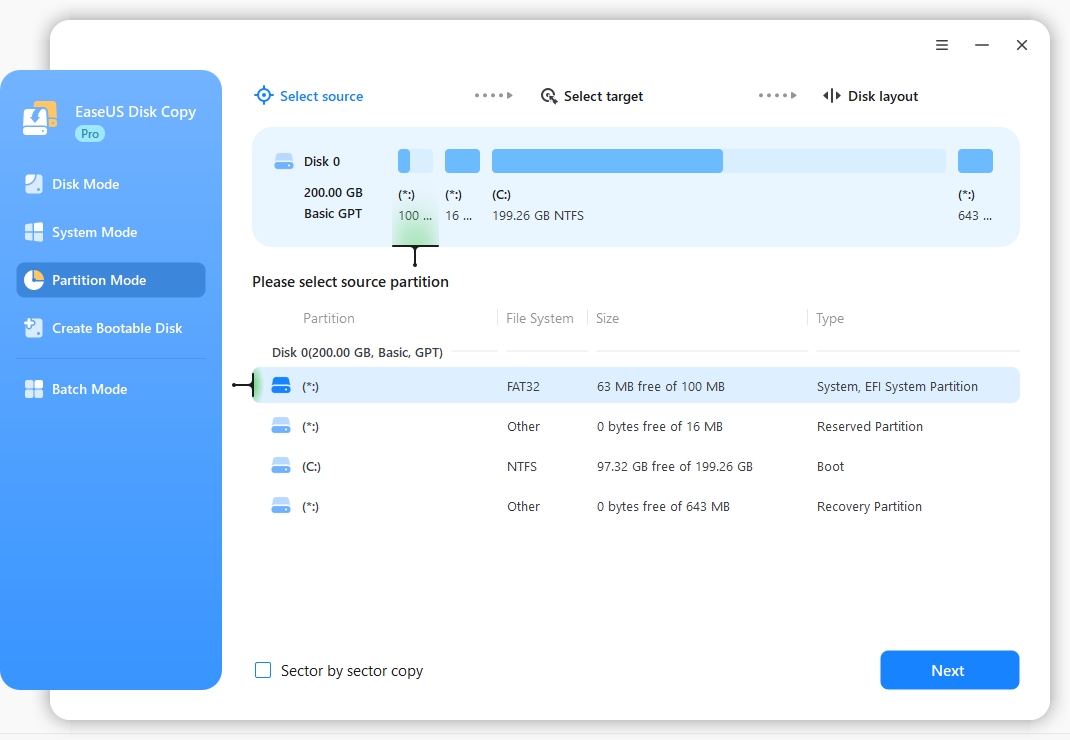
Task: Open Batch Mode via its grid icon
Action: coord(34,389)
